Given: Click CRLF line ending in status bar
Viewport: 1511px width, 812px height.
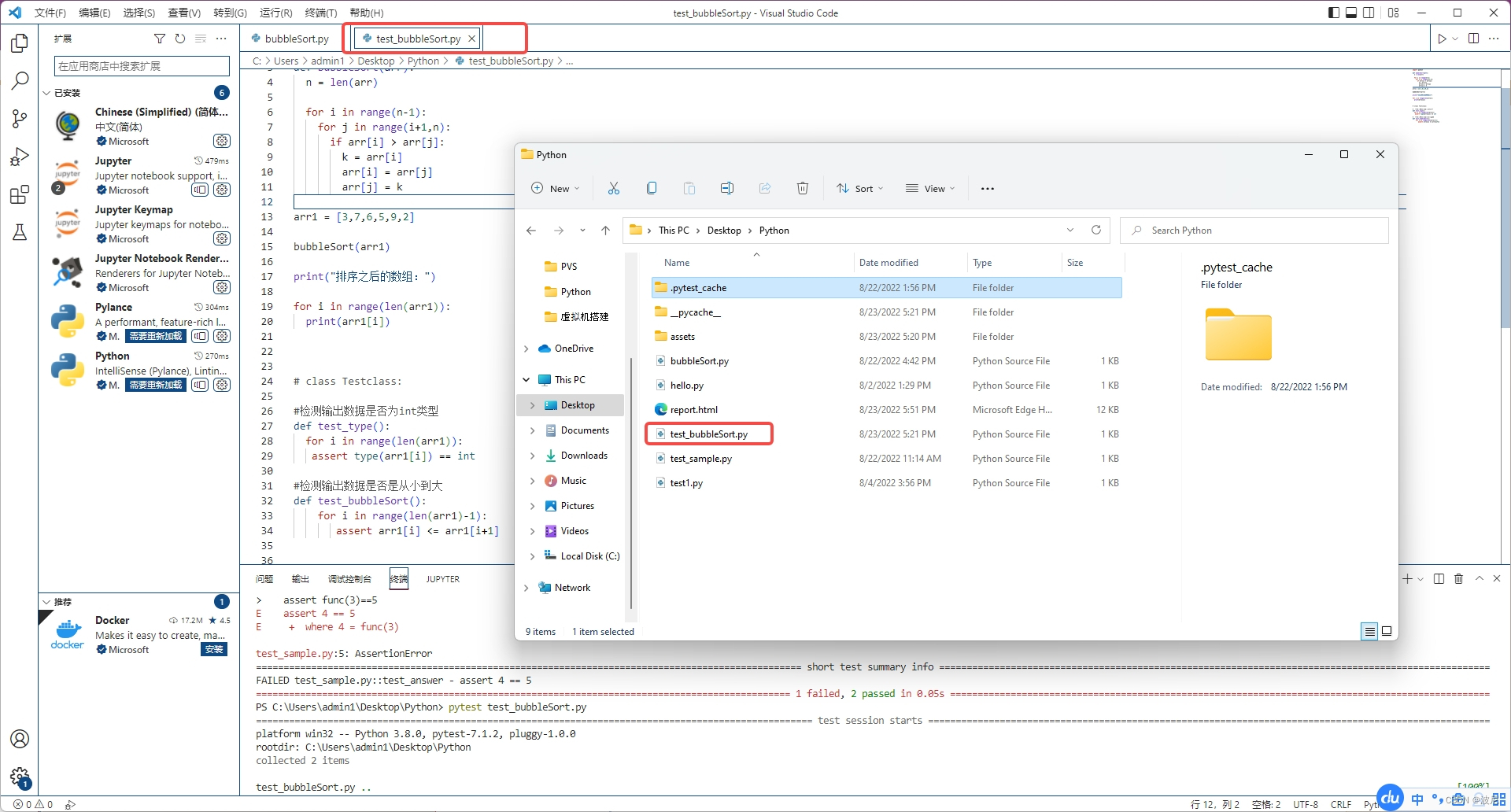Looking at the screenshot, I should tap(1341, 804).
